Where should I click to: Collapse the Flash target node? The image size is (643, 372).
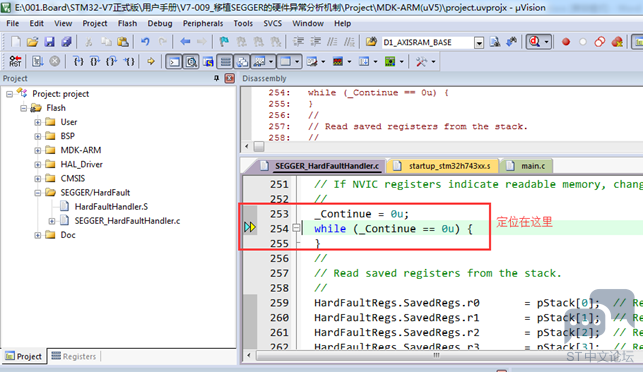click(23, 108)
